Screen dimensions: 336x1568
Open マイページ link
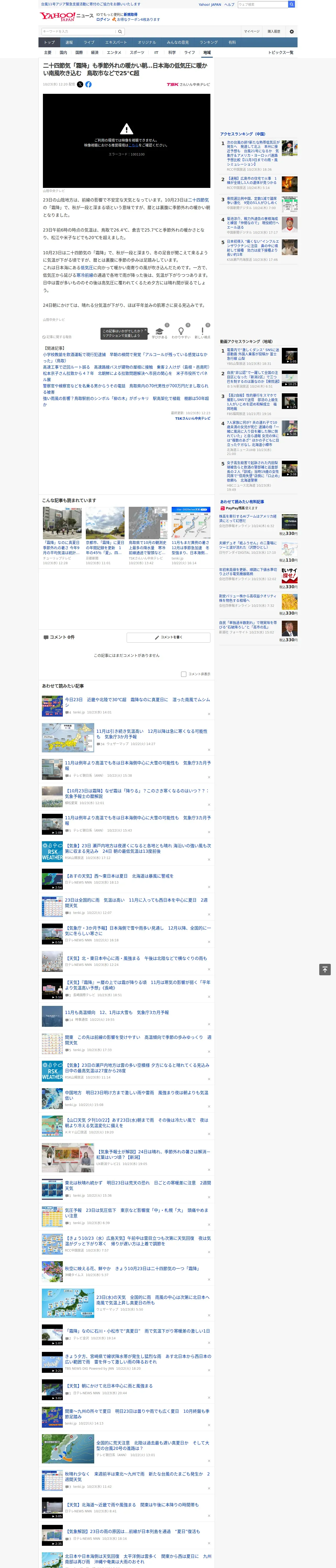[x=251, y=31]
